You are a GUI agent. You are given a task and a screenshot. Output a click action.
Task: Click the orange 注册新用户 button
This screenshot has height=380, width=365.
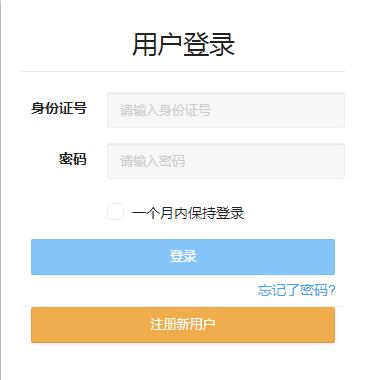click(x=183, y=325)
